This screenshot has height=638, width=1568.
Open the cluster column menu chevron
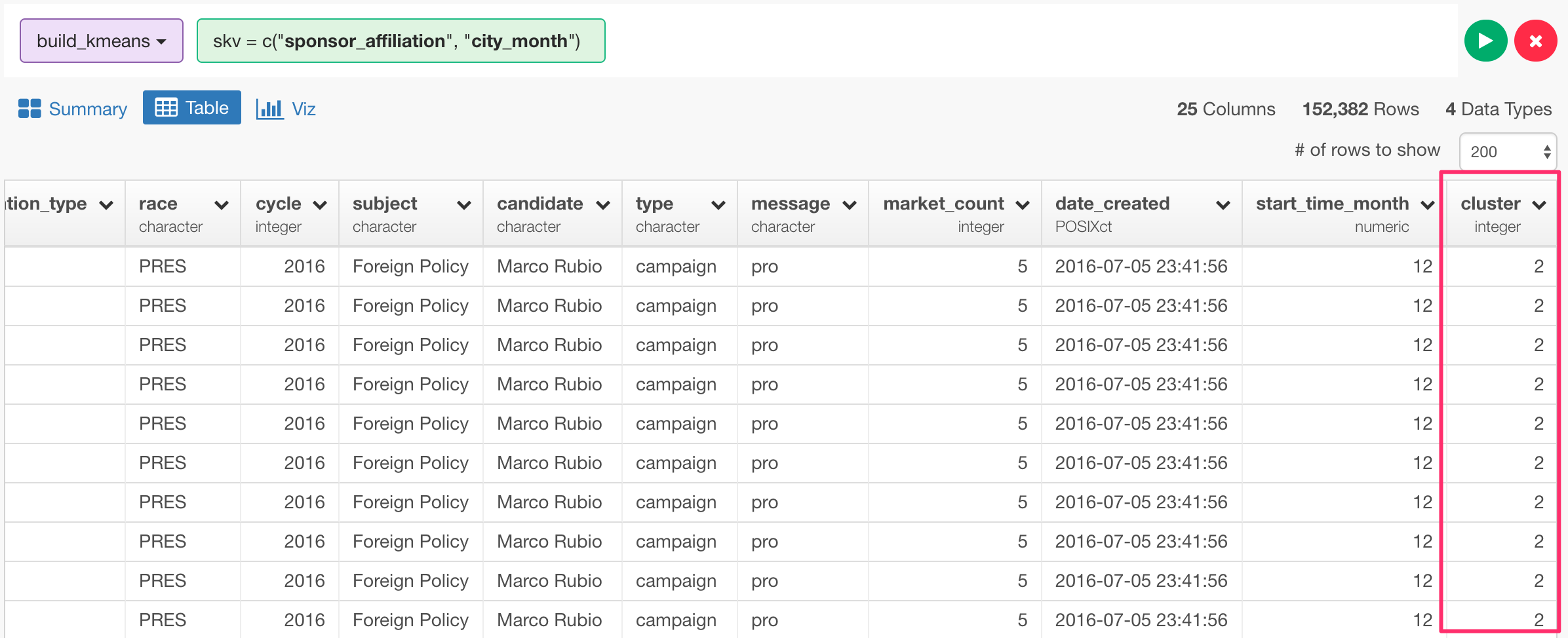pyautogui.click(x=1539, y=205)
